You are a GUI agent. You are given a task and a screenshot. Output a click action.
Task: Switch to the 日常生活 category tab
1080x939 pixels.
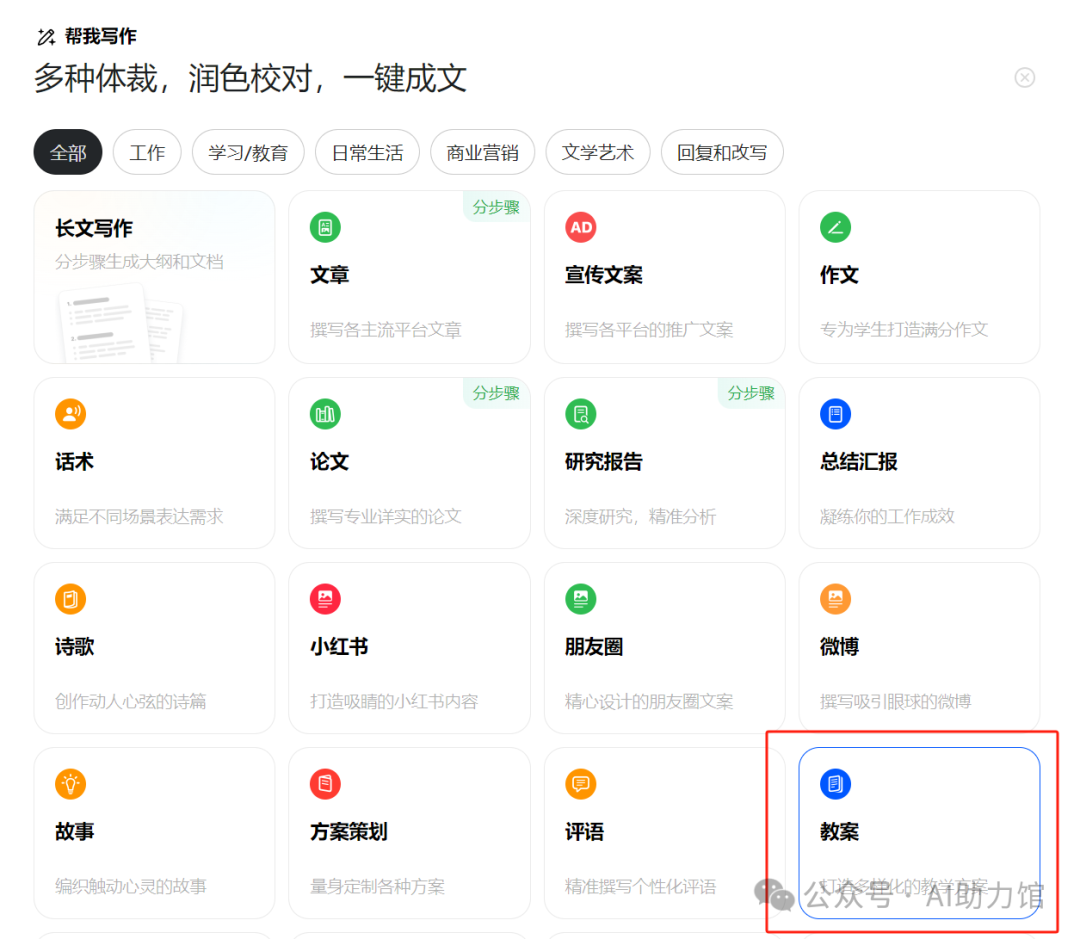(x=367, y=152)
